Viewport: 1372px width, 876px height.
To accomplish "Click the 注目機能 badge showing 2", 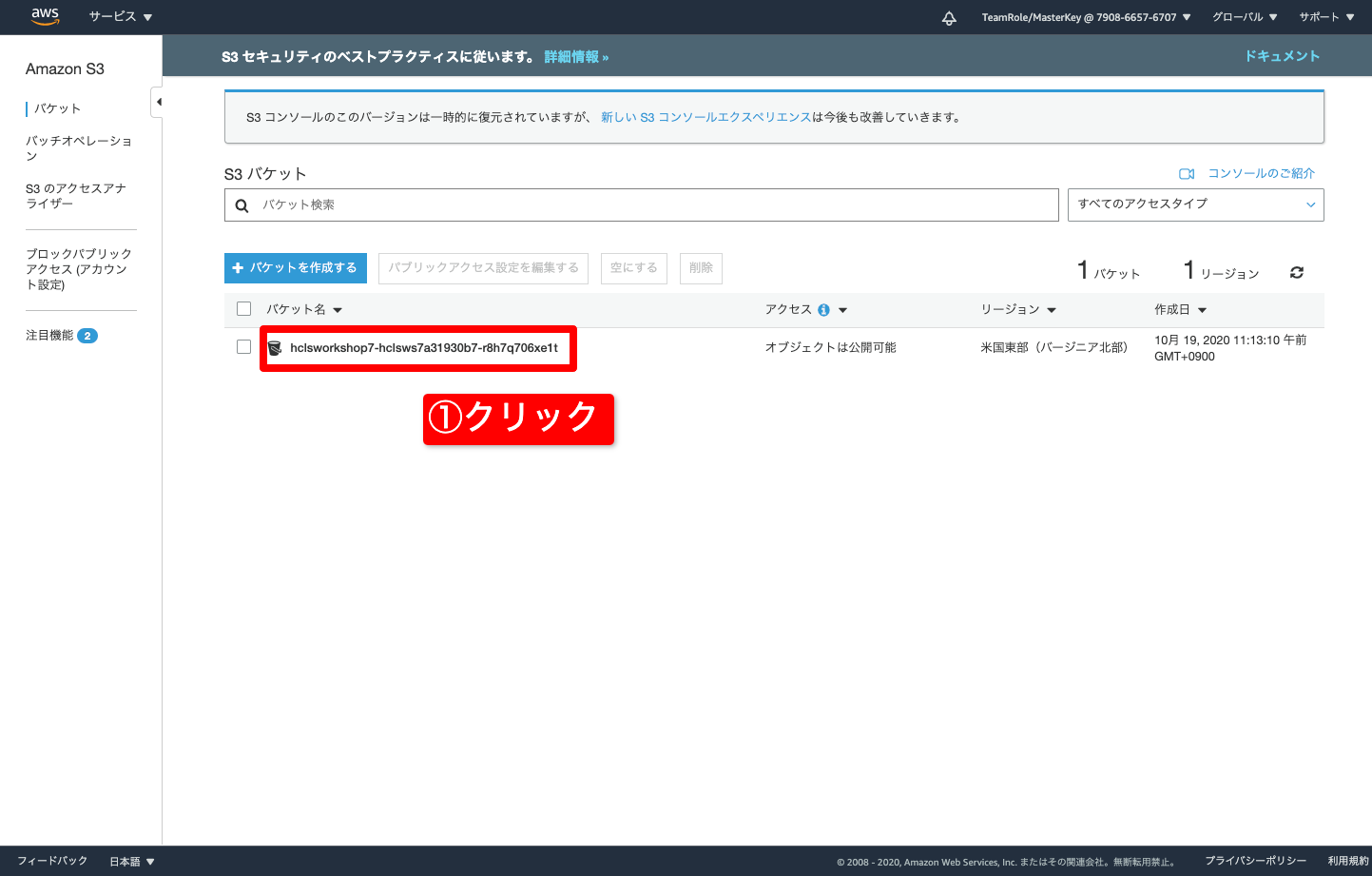I will click(x=87, y=336).
